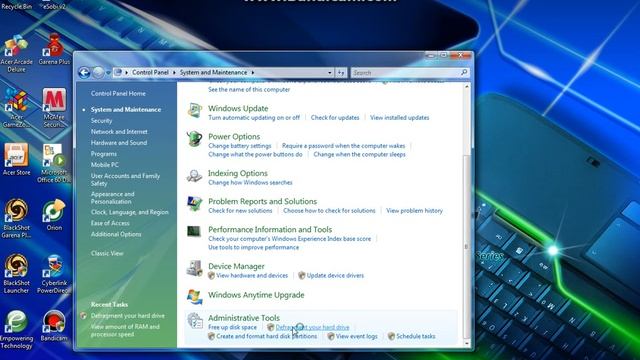640x360 pixels.
Task: Open Acer GameZone desktop shortcut
Action: click(x=16, y=108)
